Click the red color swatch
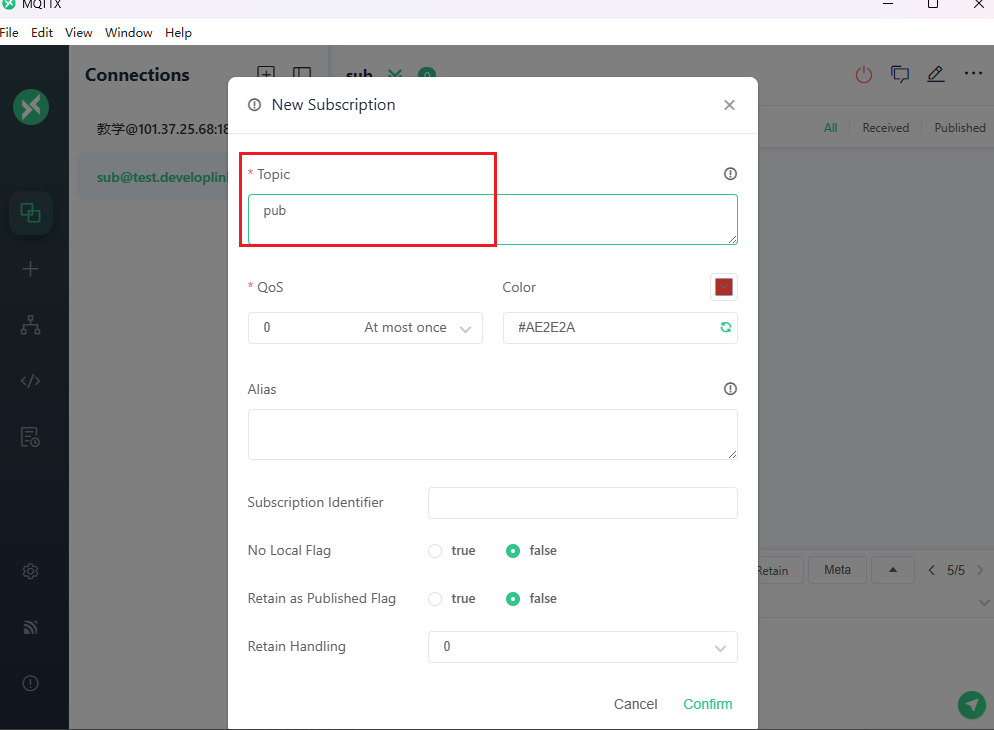The width and height of the screenshot is (994, 730). point(724,288)
